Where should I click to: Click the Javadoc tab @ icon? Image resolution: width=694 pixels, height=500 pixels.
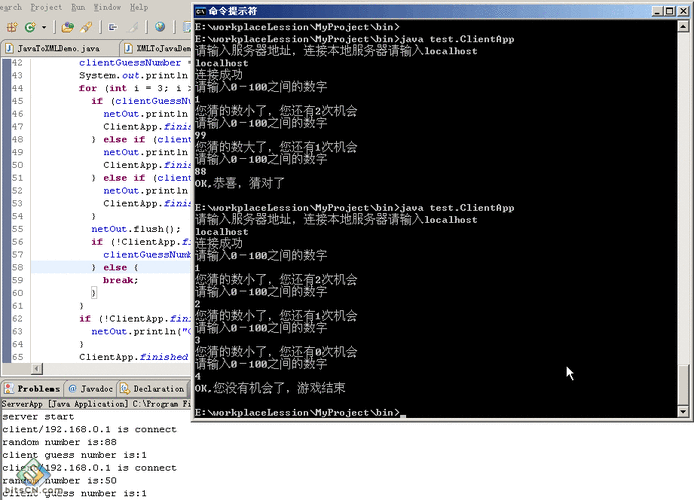point(73,388)
